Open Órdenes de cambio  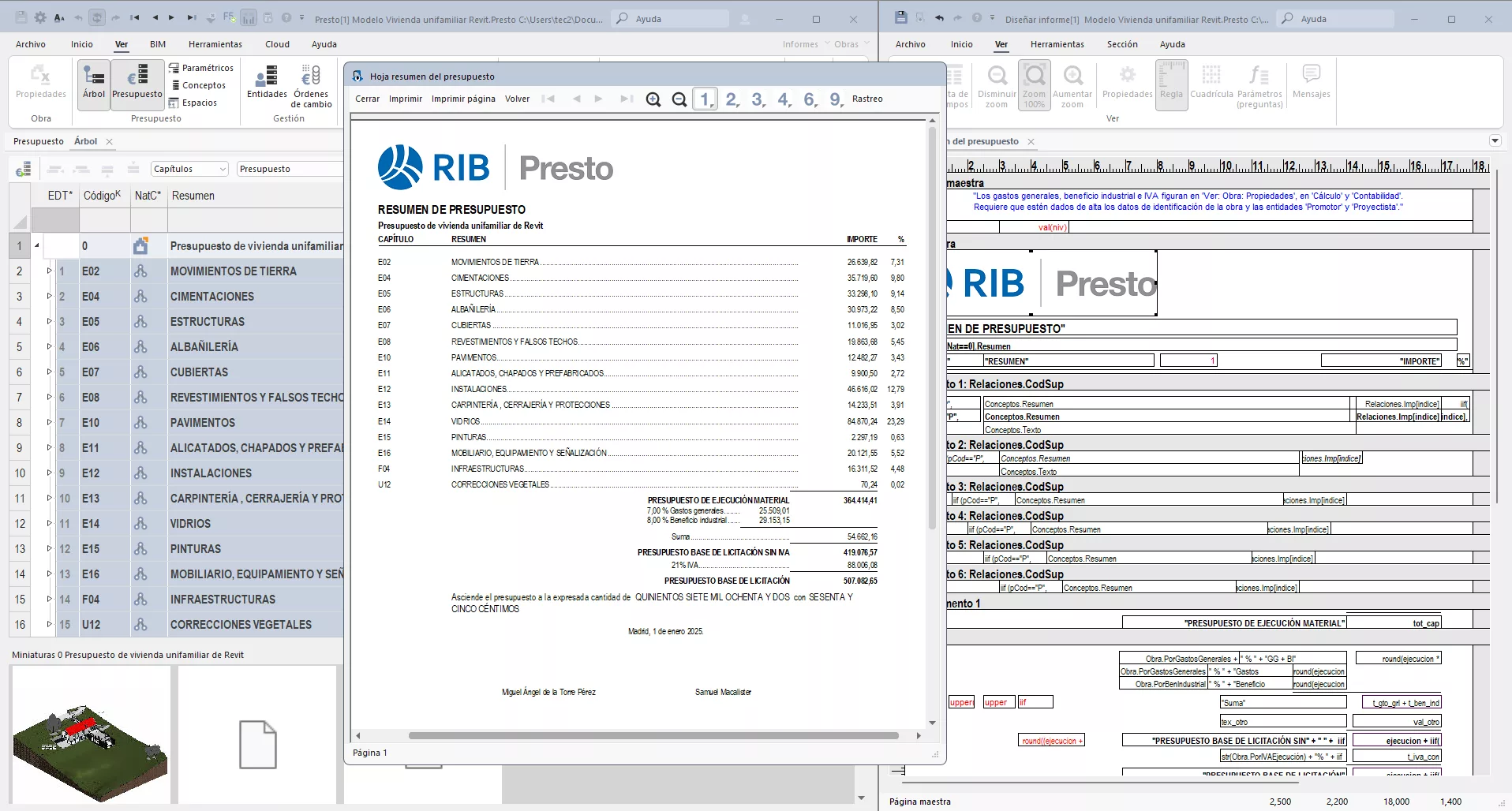click(312, 86)
